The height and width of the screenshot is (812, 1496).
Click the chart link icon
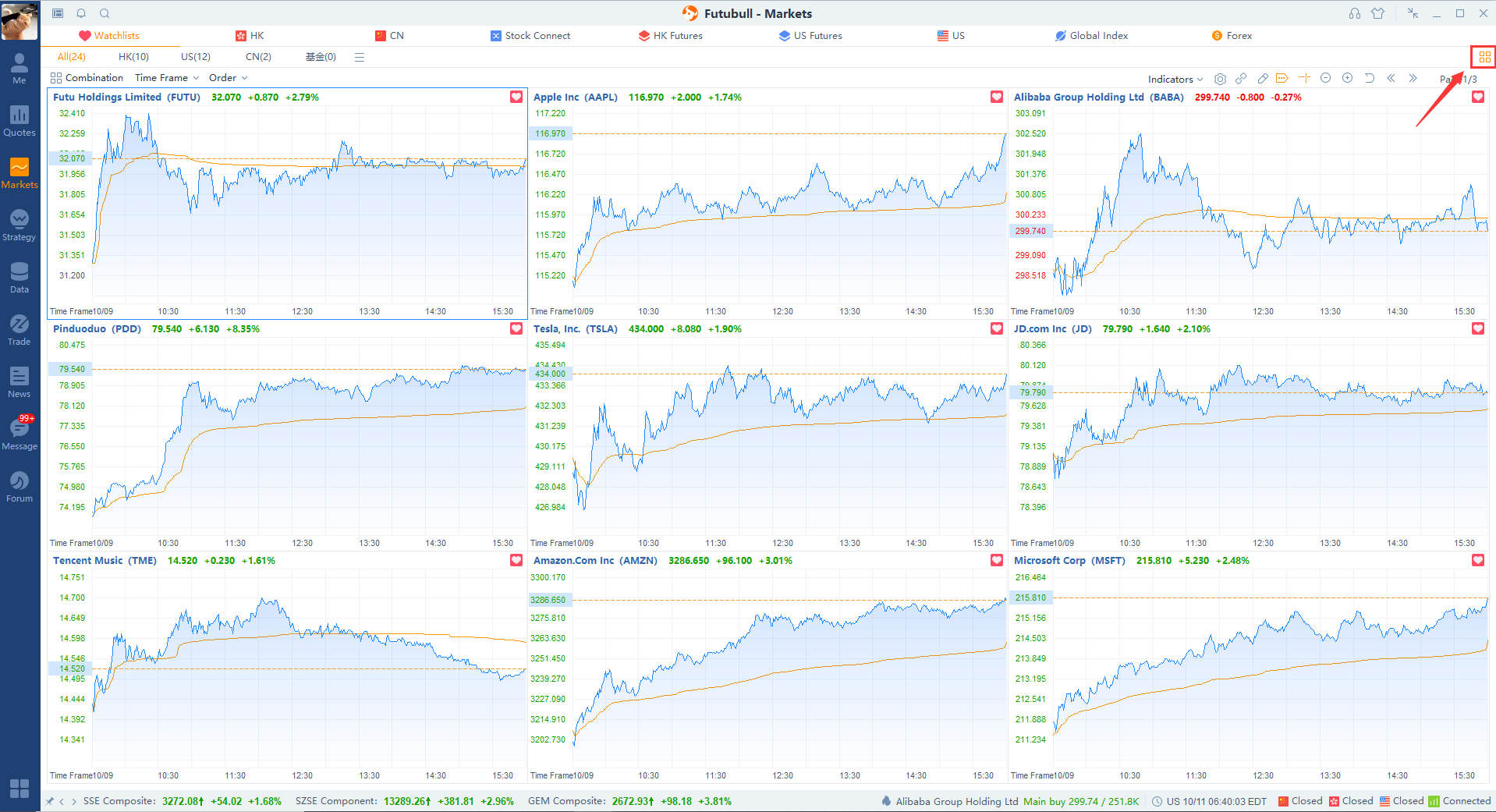1241,79
